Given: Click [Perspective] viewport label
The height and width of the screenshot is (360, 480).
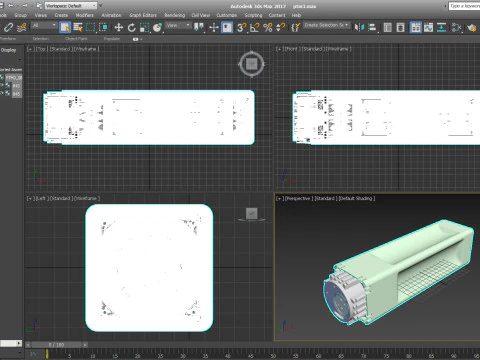Looking at the screenshot, I should click(x=298, y=198).
